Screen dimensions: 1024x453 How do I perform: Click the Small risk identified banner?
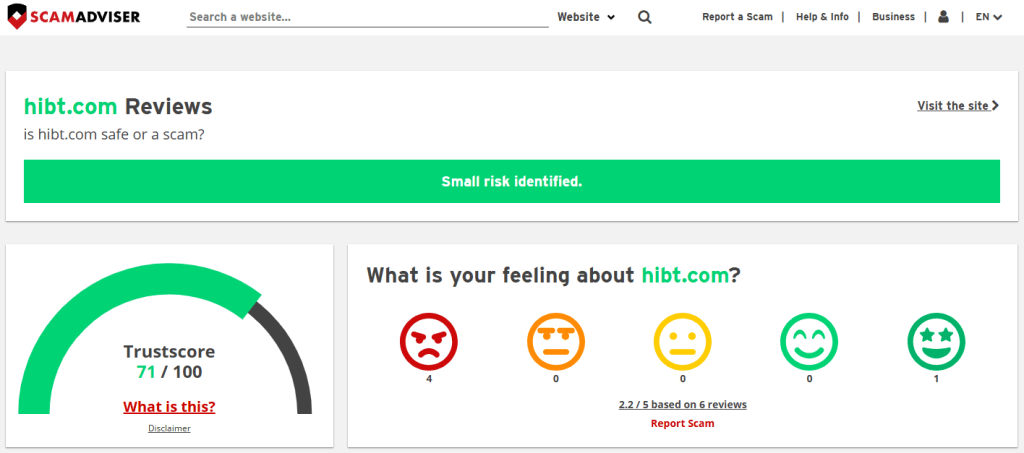tap(511, 181)
